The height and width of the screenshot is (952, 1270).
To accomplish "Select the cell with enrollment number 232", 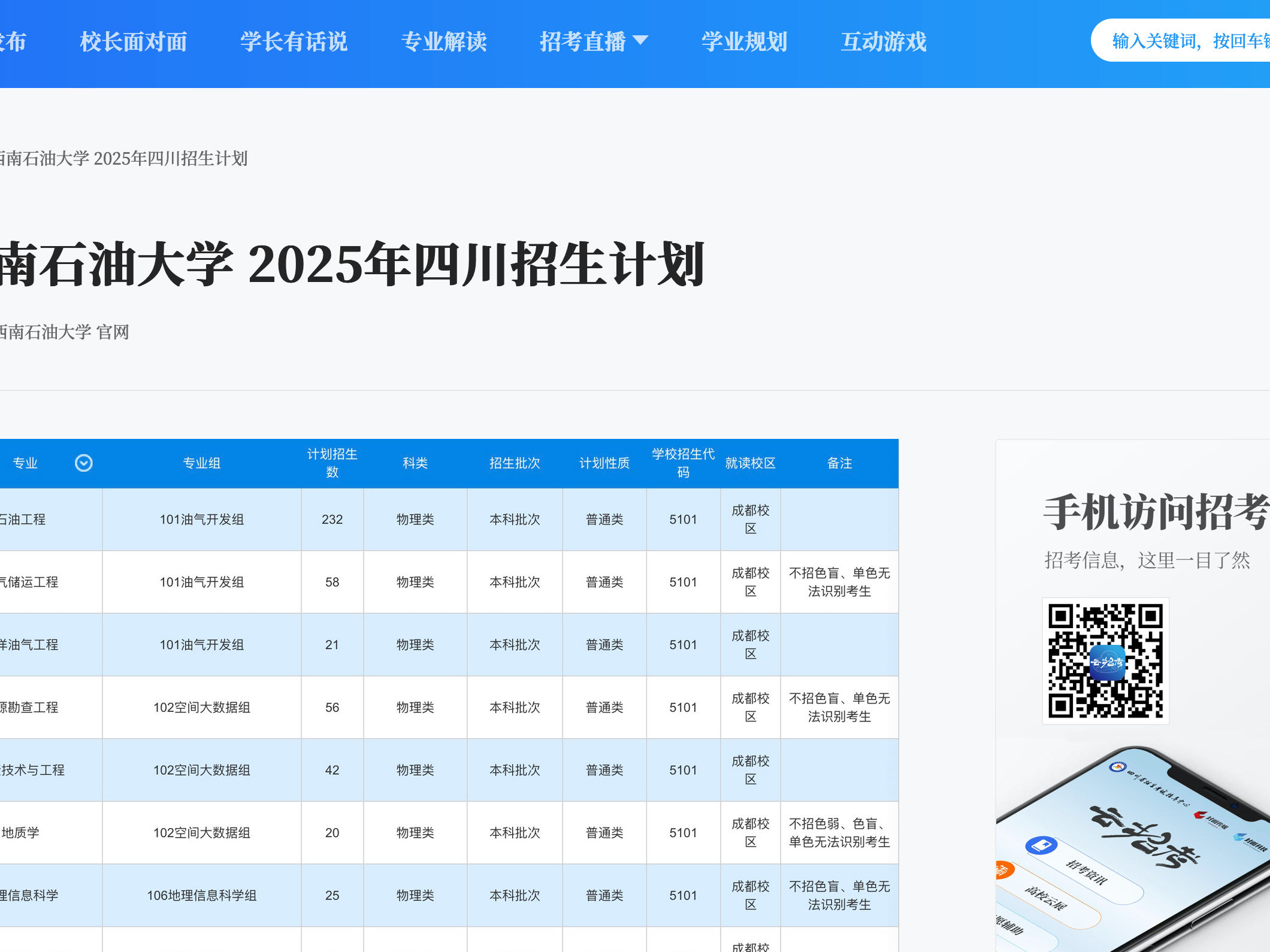I will click(332, 520).
